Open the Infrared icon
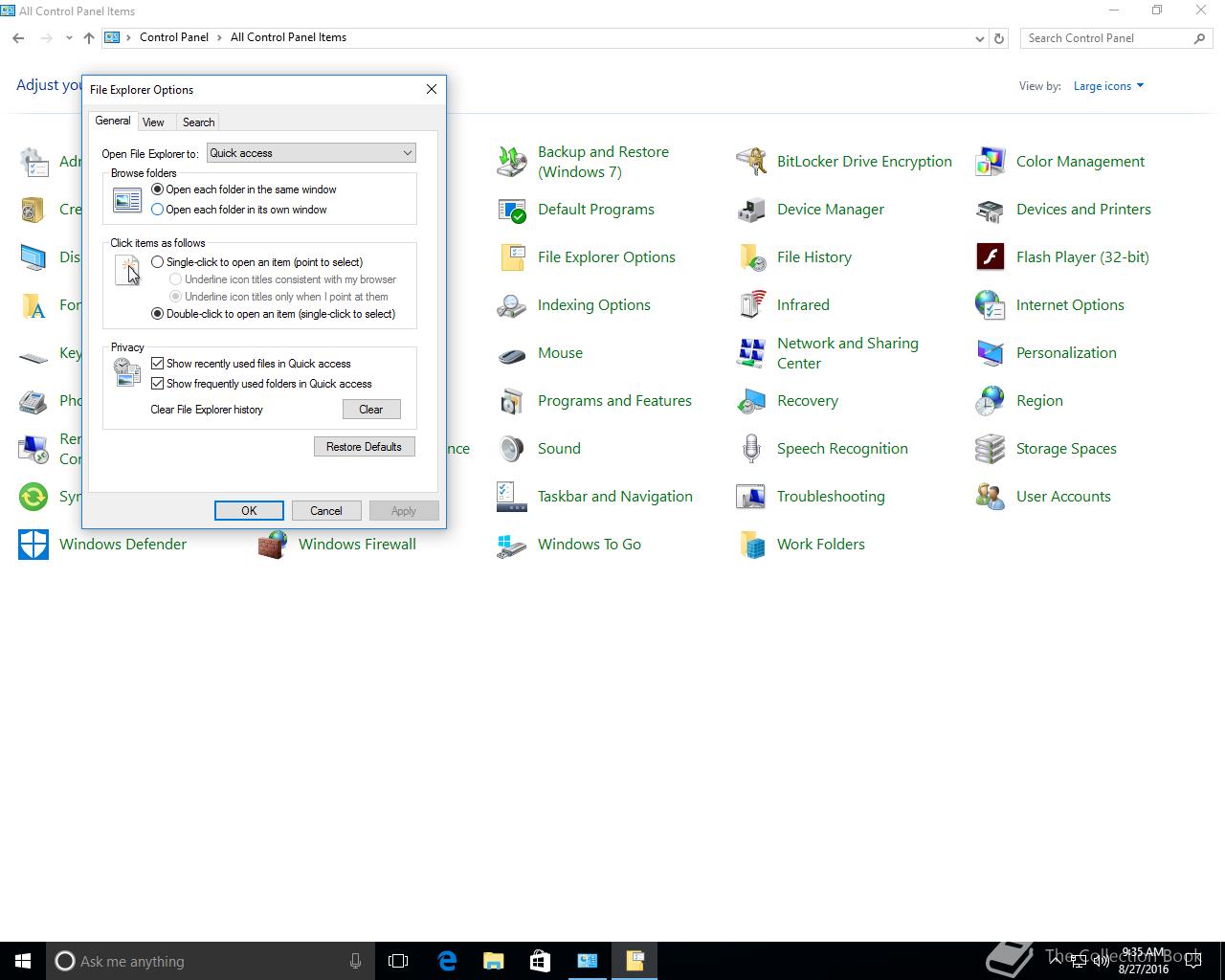1225x980 pixels. click(751, 305)
